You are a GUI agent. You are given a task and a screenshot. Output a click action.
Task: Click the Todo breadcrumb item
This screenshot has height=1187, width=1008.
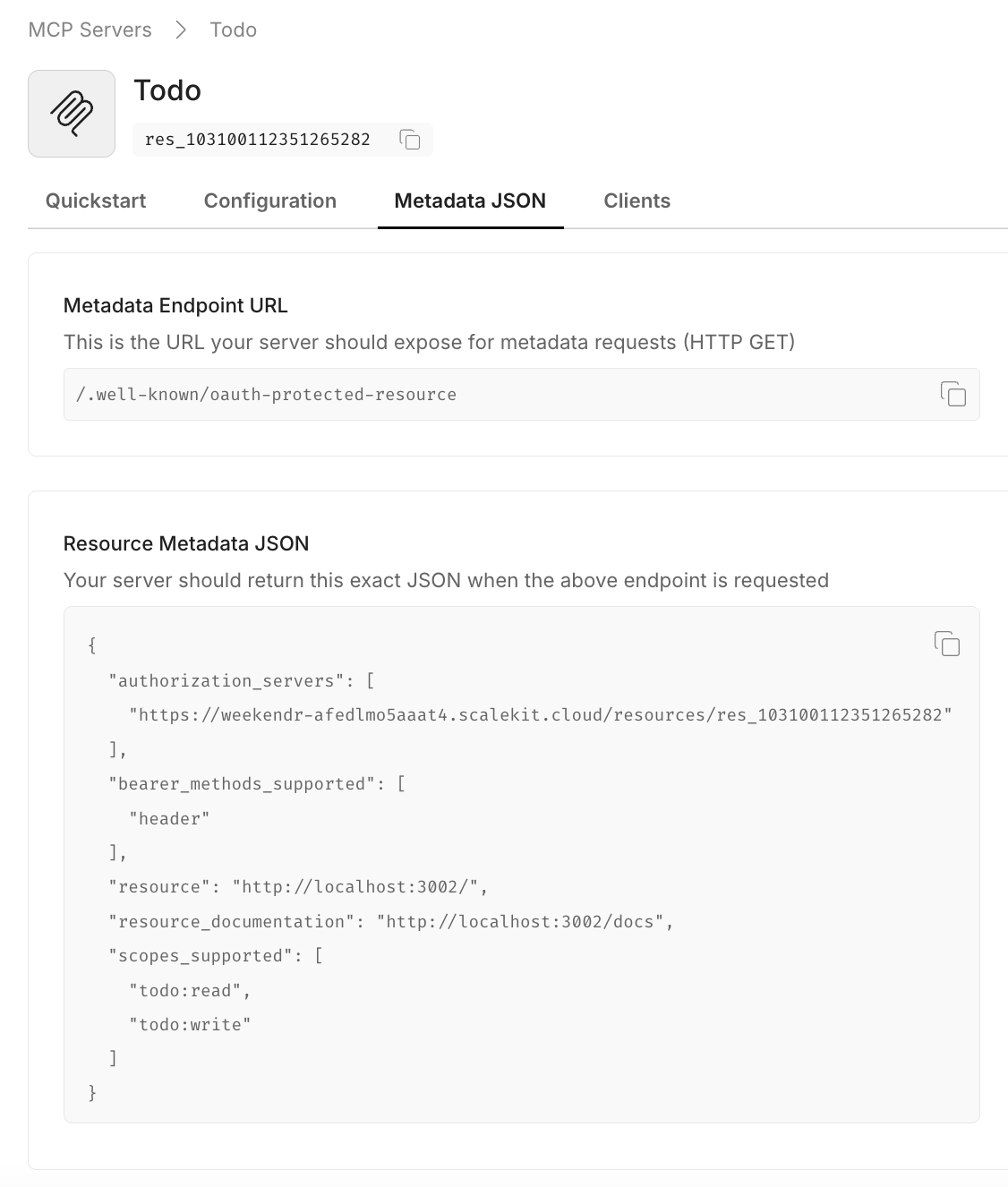233,30
